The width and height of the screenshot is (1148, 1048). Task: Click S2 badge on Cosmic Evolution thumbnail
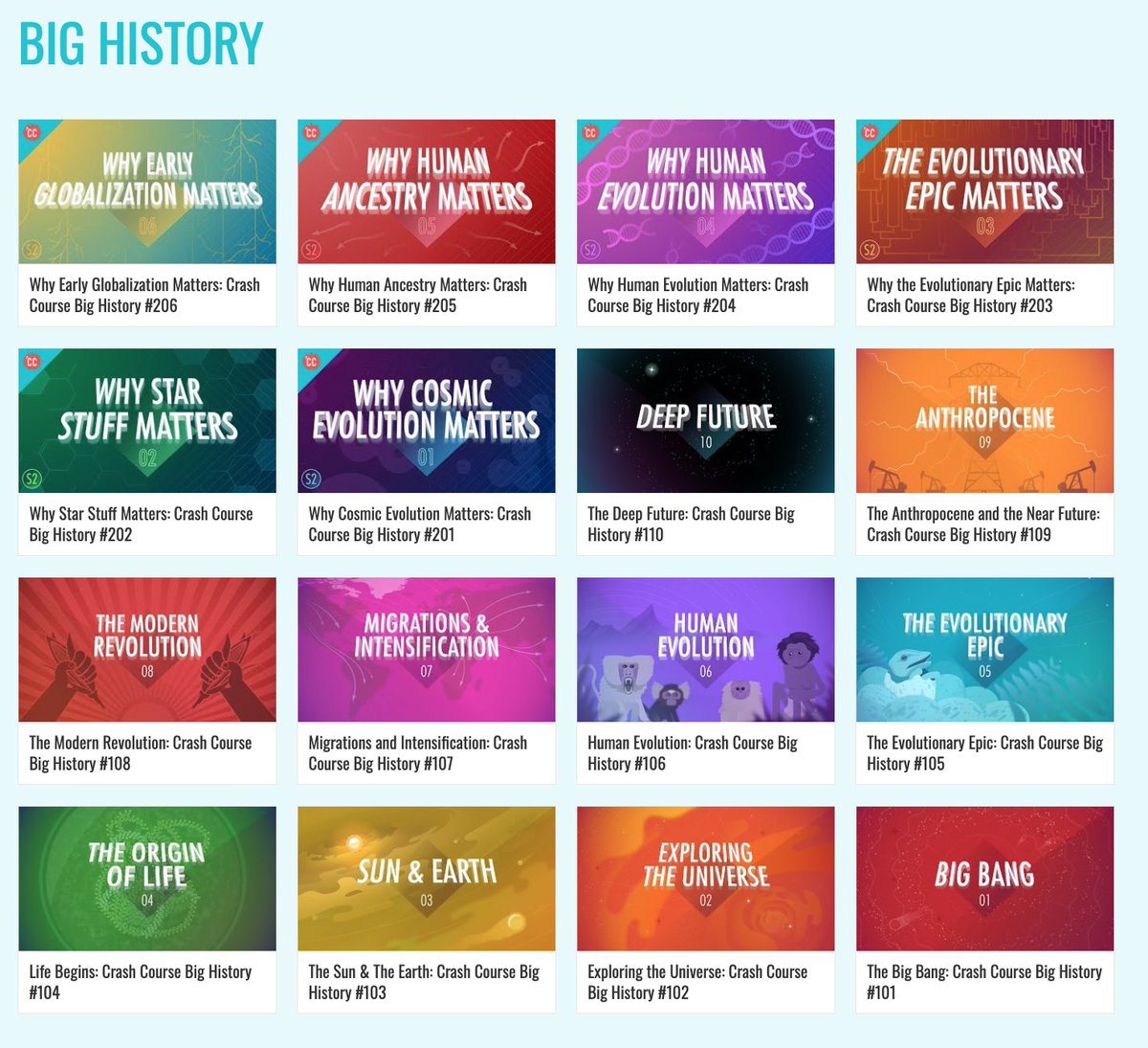pos(312,479)
